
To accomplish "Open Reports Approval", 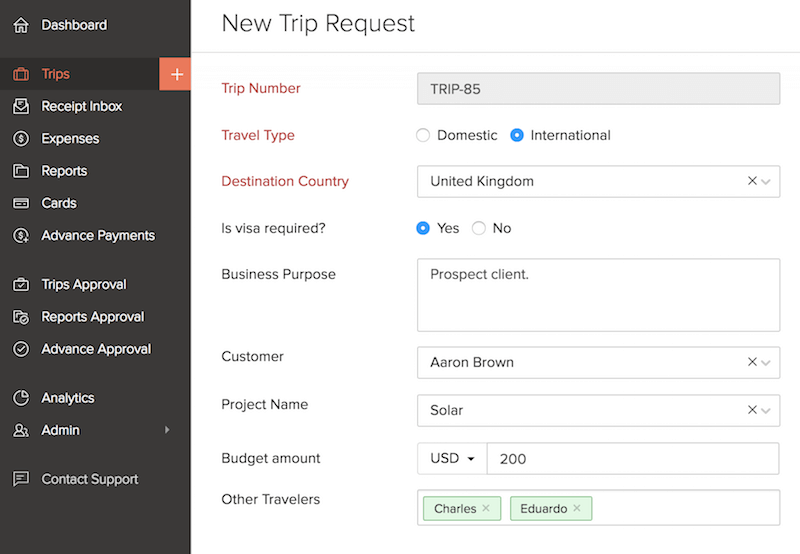I will (93, 317).
